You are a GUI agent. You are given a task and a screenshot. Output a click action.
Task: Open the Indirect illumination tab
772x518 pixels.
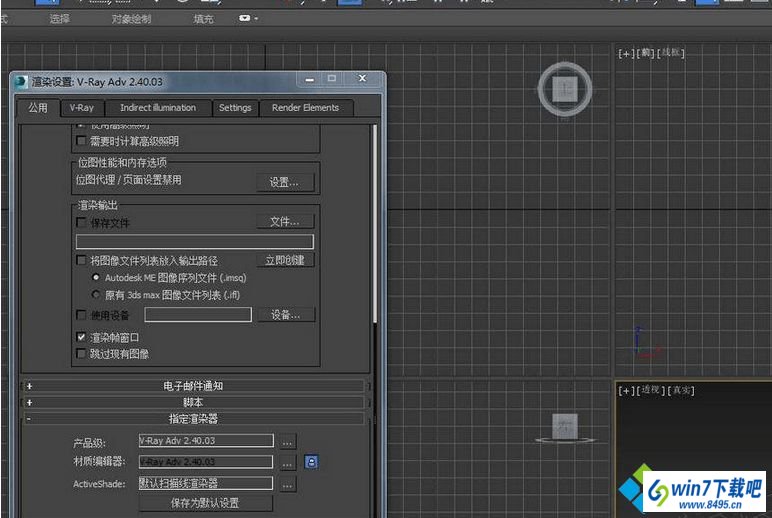click(158, 108)
